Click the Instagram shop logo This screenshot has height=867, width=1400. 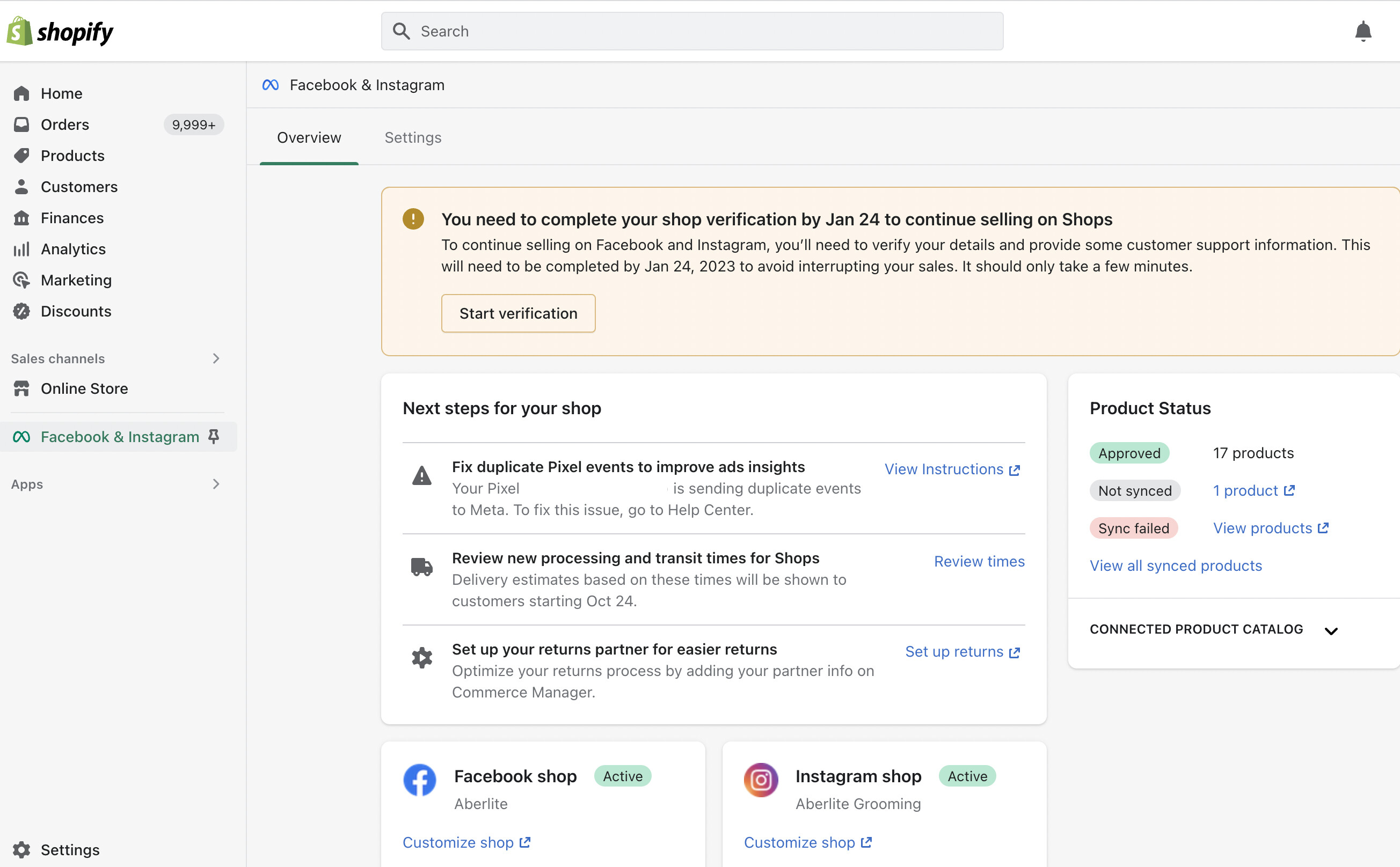tap(761, 780)
